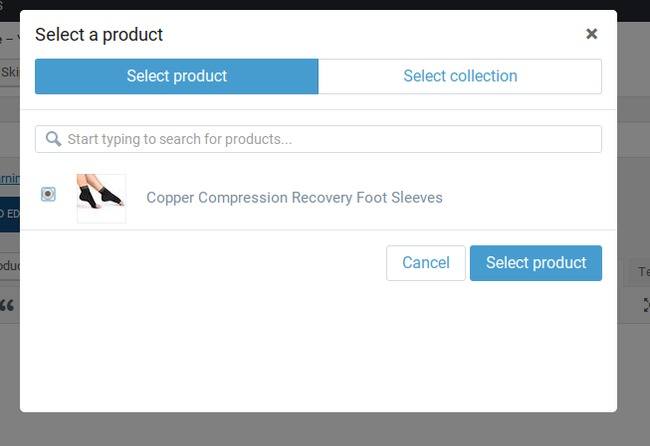This screenshot has height=446, width=650.
Task: Click the Copper Compression Recovery Foot Sleeves name
Action: 294,197
